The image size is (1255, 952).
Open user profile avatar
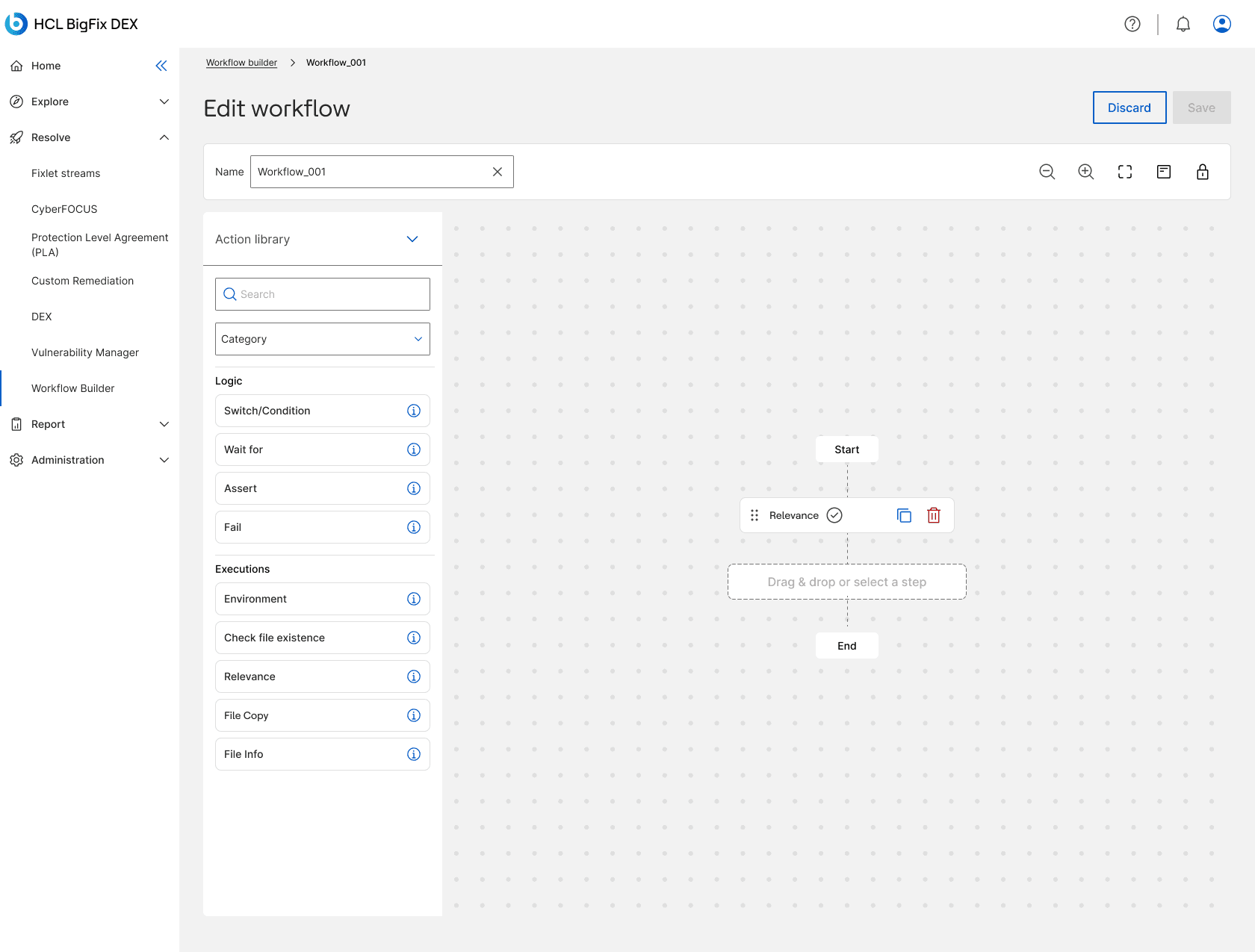click(1222, 24)
